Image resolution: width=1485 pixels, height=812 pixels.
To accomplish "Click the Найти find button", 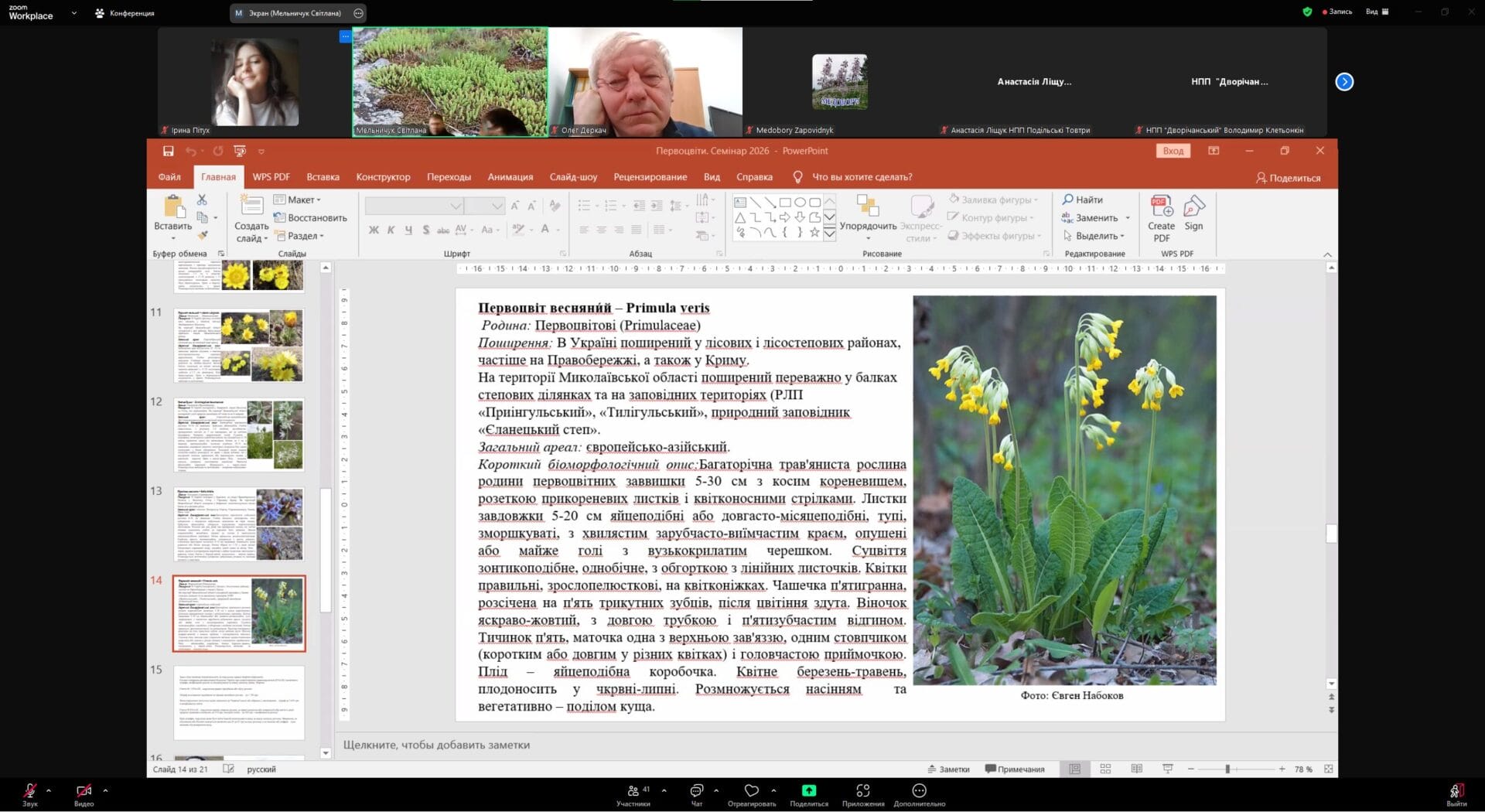I will point(1082,200).
